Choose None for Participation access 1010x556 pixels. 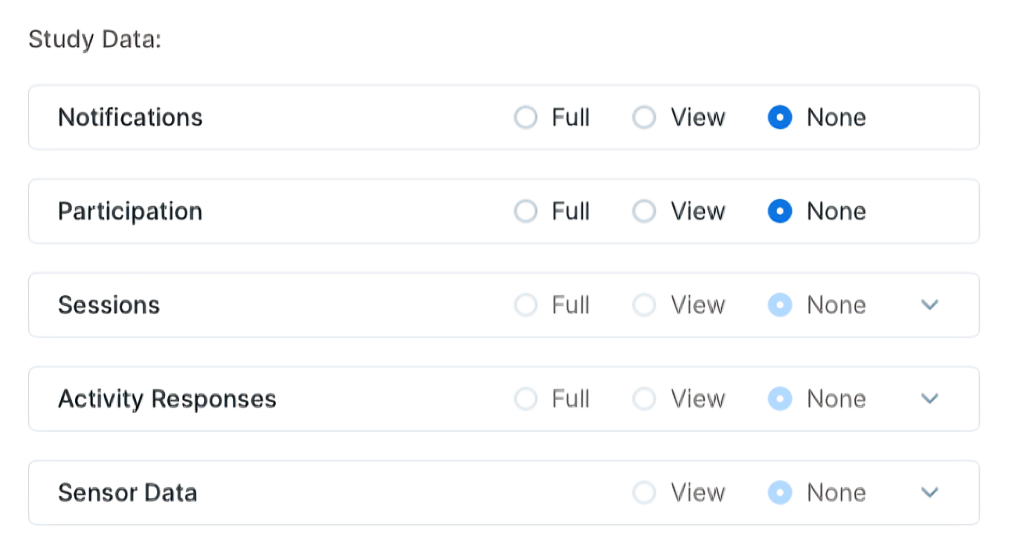(x=780, y=212)
